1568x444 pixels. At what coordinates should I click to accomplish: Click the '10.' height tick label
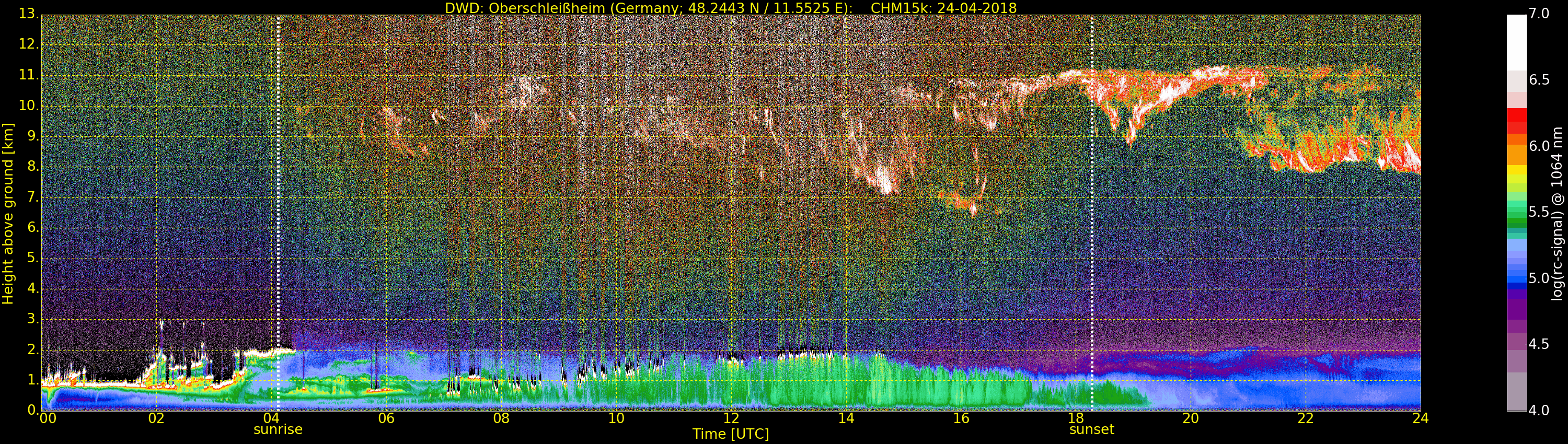coord(29,105)
